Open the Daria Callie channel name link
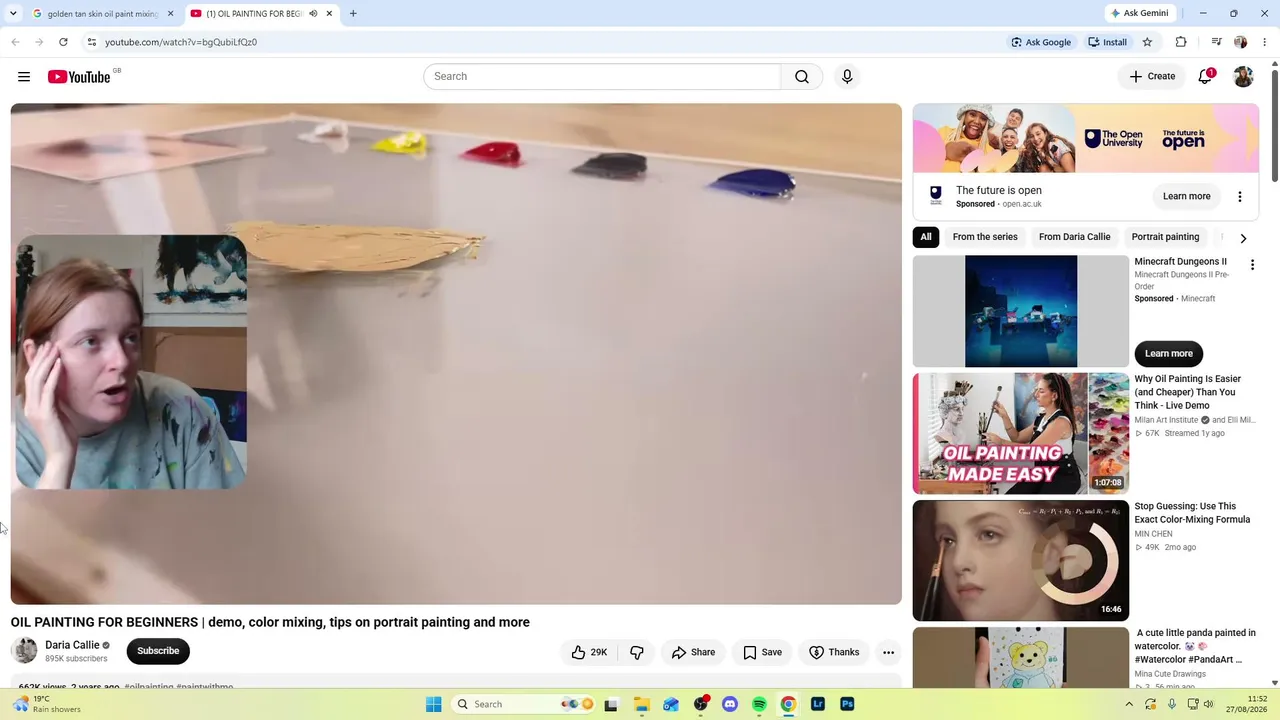 click(x=72, y=645)
